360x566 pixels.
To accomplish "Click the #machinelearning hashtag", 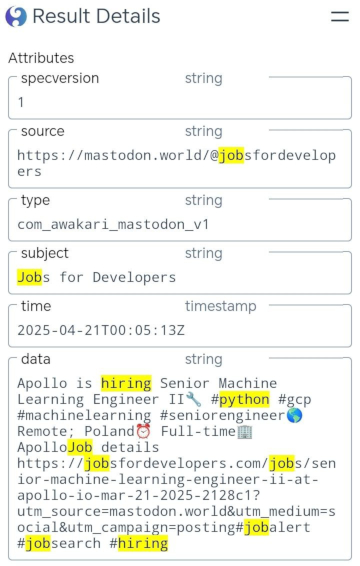I will [84, 415].
